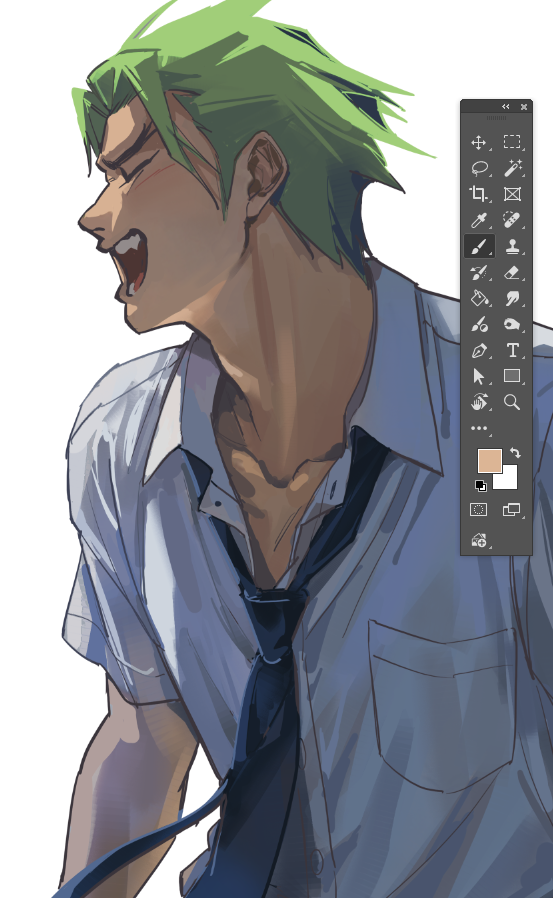553x898 pixels.
Task: Toggle Quick Mask mode
Action: coord(479,509)
